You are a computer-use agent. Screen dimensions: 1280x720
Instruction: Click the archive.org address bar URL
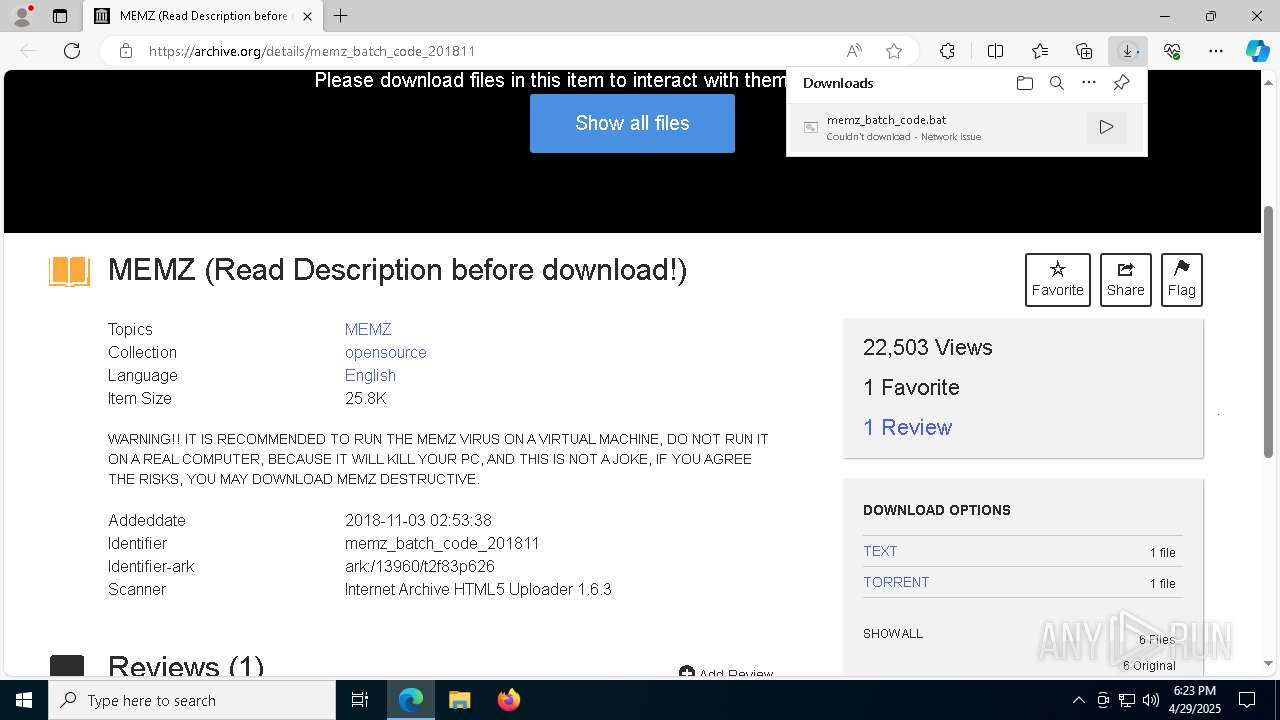coord(312,51)
